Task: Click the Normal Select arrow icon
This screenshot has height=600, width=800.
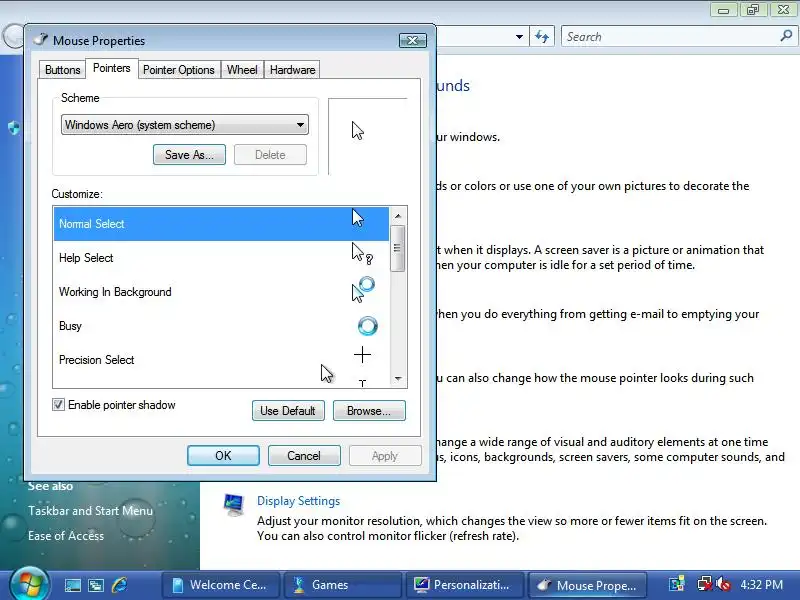Action: click(x=358, y=218)
